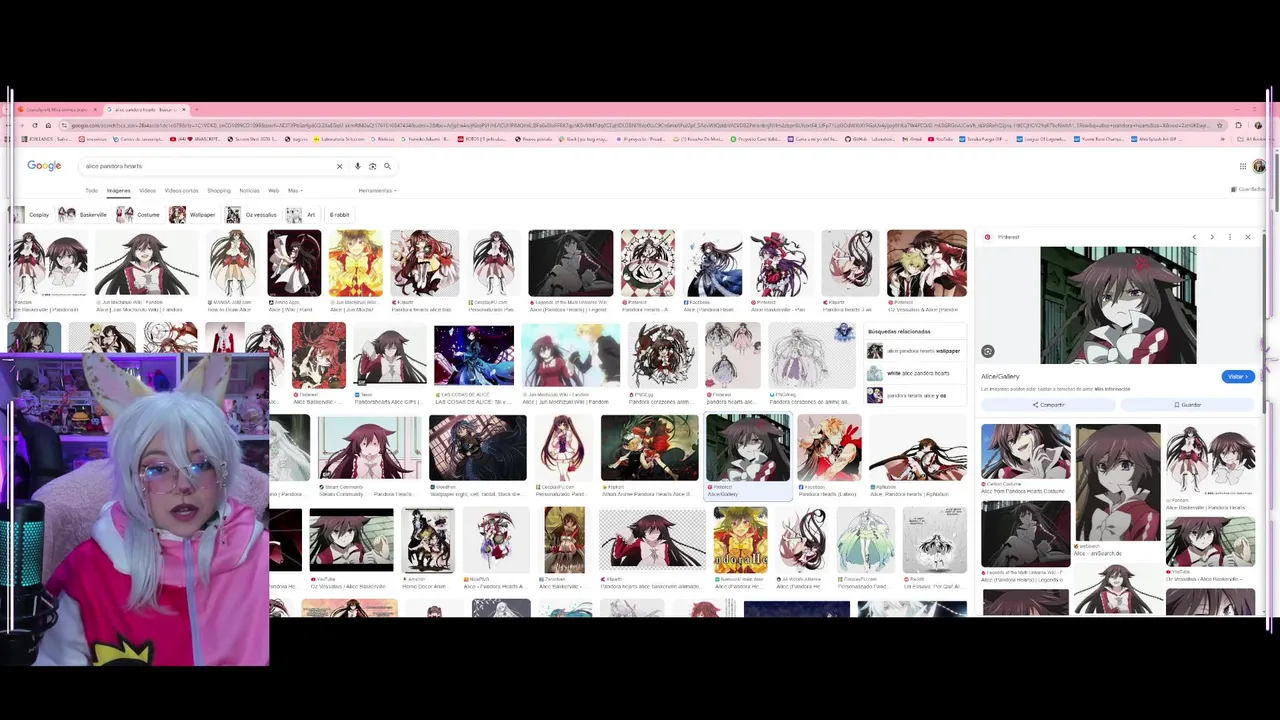Go to the Google logo homepage
1280x720 pixels.
click(x=44, y=166)
